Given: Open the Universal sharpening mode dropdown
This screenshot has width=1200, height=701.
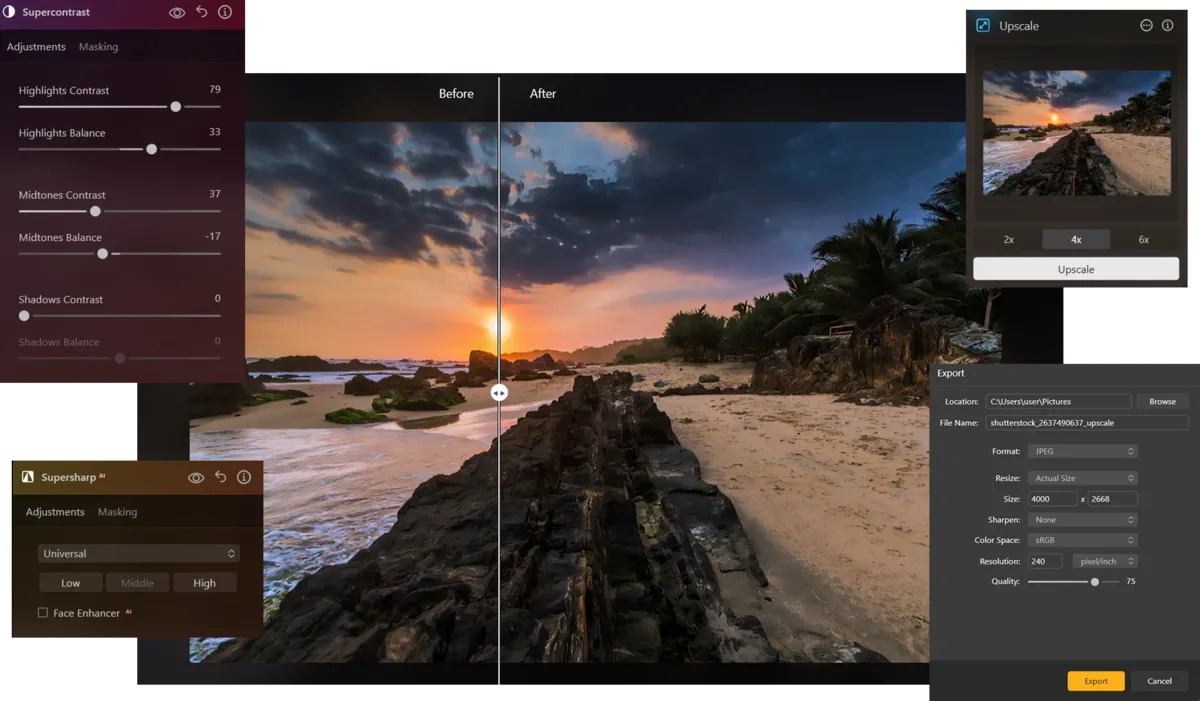Looking at the screenshot, I should (x=138, y=553).
